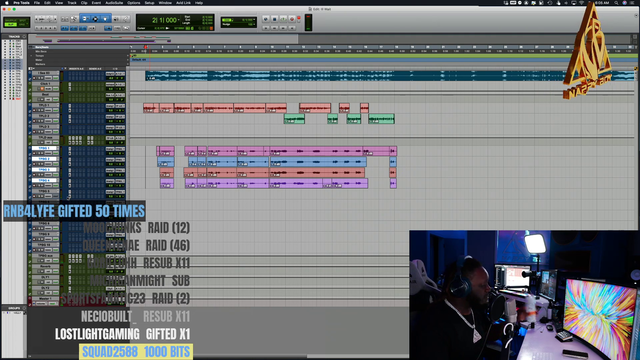
Task: Click volume field on first track I/O
Action: 111,78
